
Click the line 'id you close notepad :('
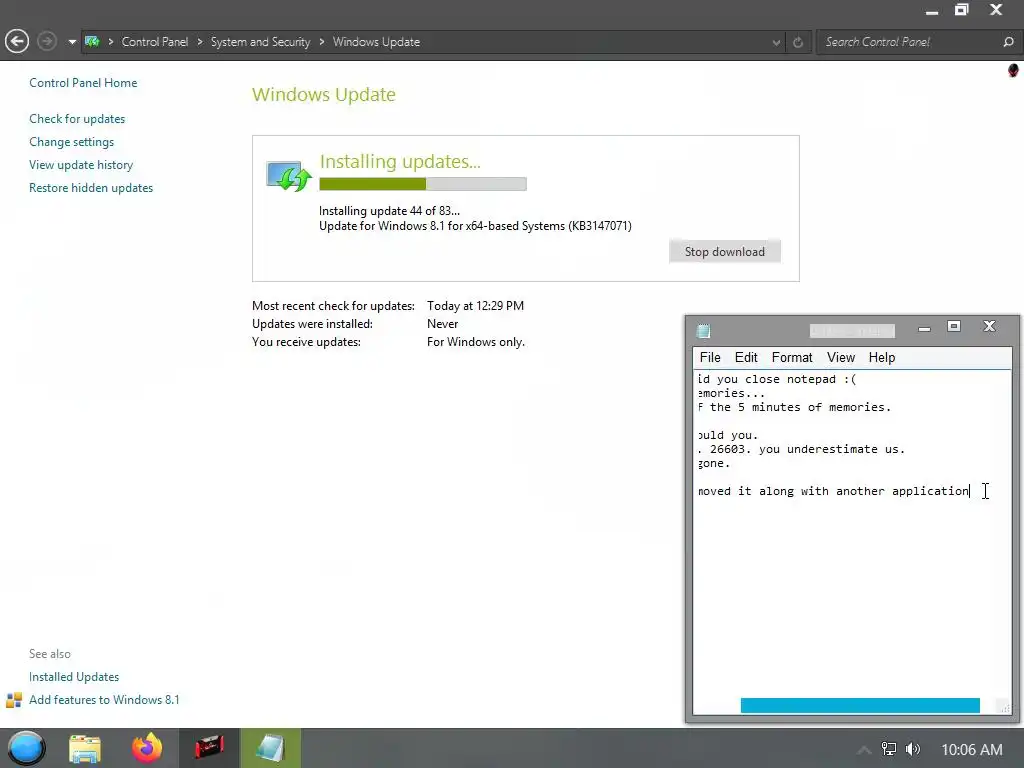click(776, 379)
